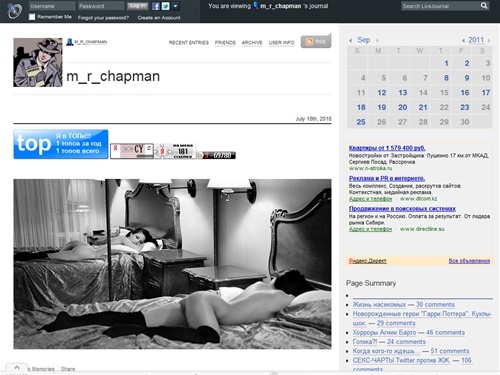Select September 1 in the calendar
This screenshot has width=500, height=375.
coord(446,63)
